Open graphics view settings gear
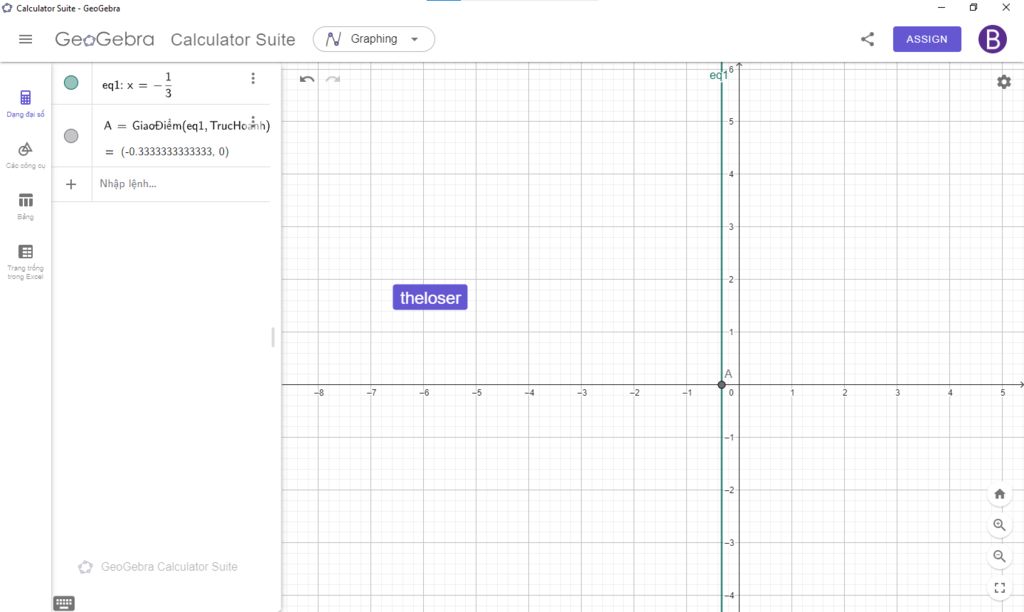The image size is (1024, 612). coord(1003,82)
